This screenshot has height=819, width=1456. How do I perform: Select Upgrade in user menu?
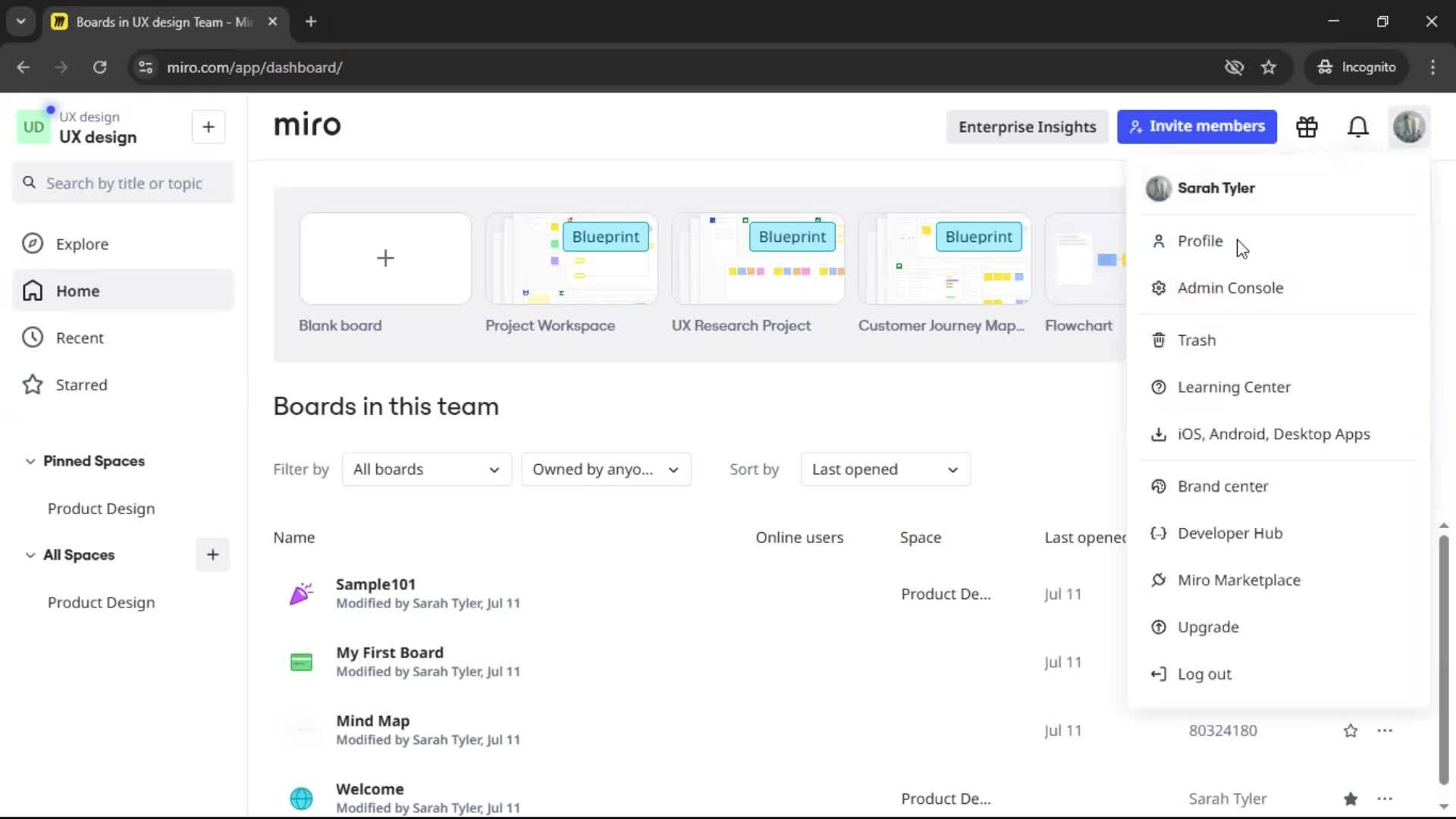coord(1278,628)
